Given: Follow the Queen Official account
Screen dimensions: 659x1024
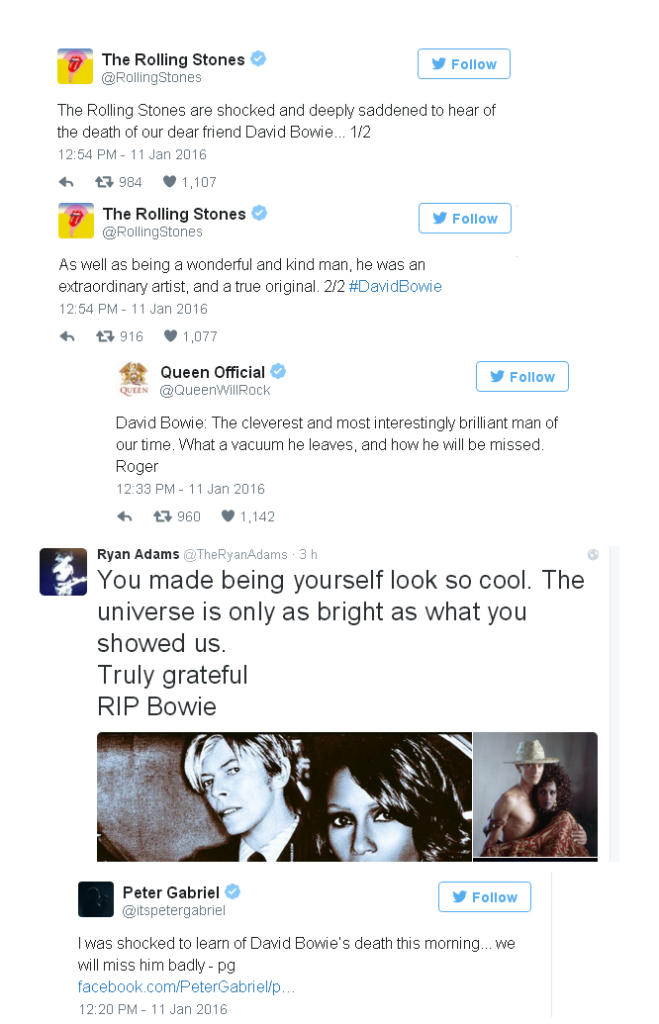Looking at the screenshot, I should (x=521, y=376).
